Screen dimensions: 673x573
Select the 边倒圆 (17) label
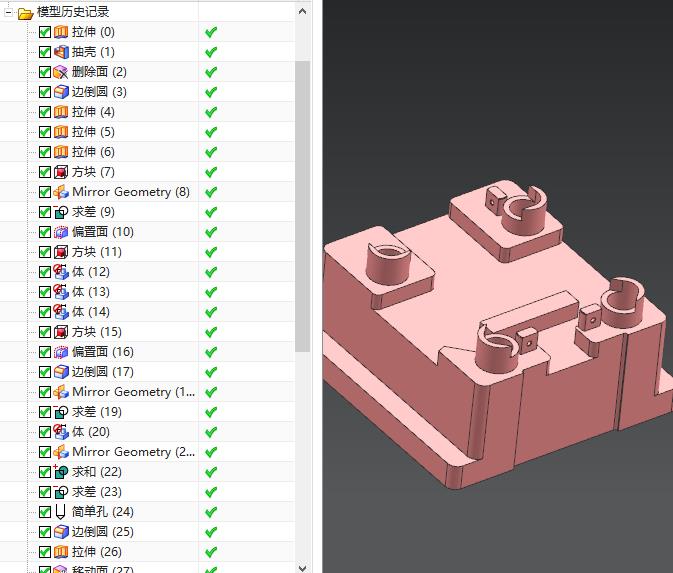pos(103,372)
